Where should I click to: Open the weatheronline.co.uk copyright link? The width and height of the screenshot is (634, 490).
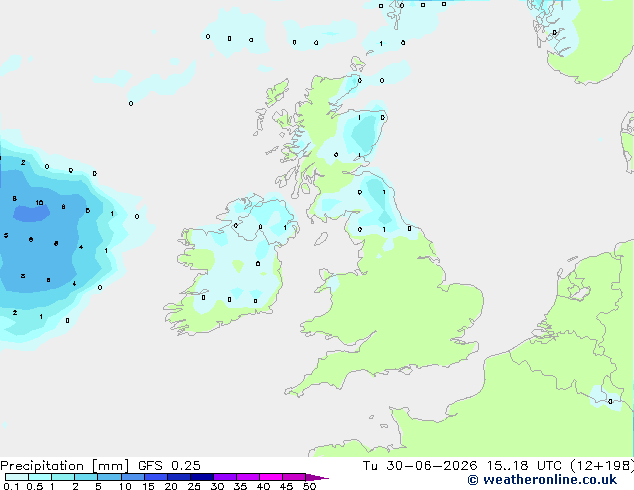(x=542, y=480)
